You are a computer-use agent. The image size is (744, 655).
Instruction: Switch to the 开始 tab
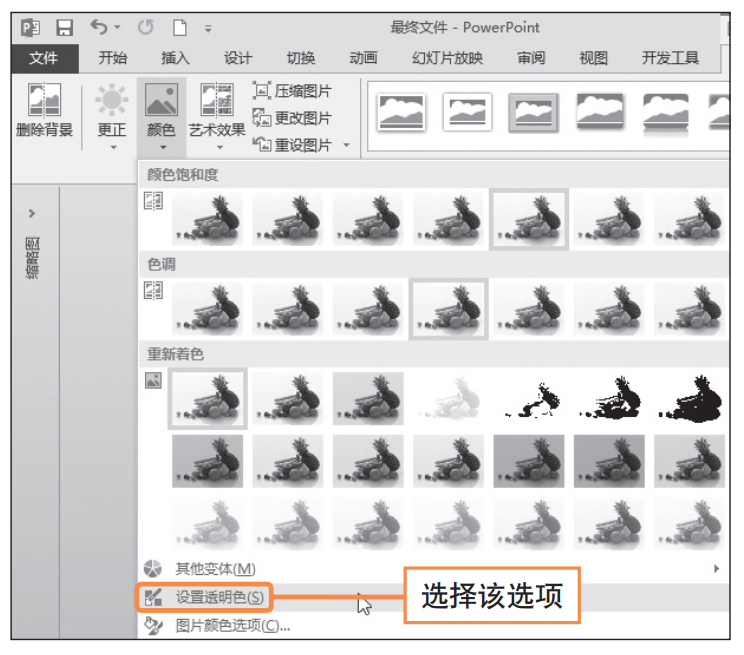(x=113, y=58)
